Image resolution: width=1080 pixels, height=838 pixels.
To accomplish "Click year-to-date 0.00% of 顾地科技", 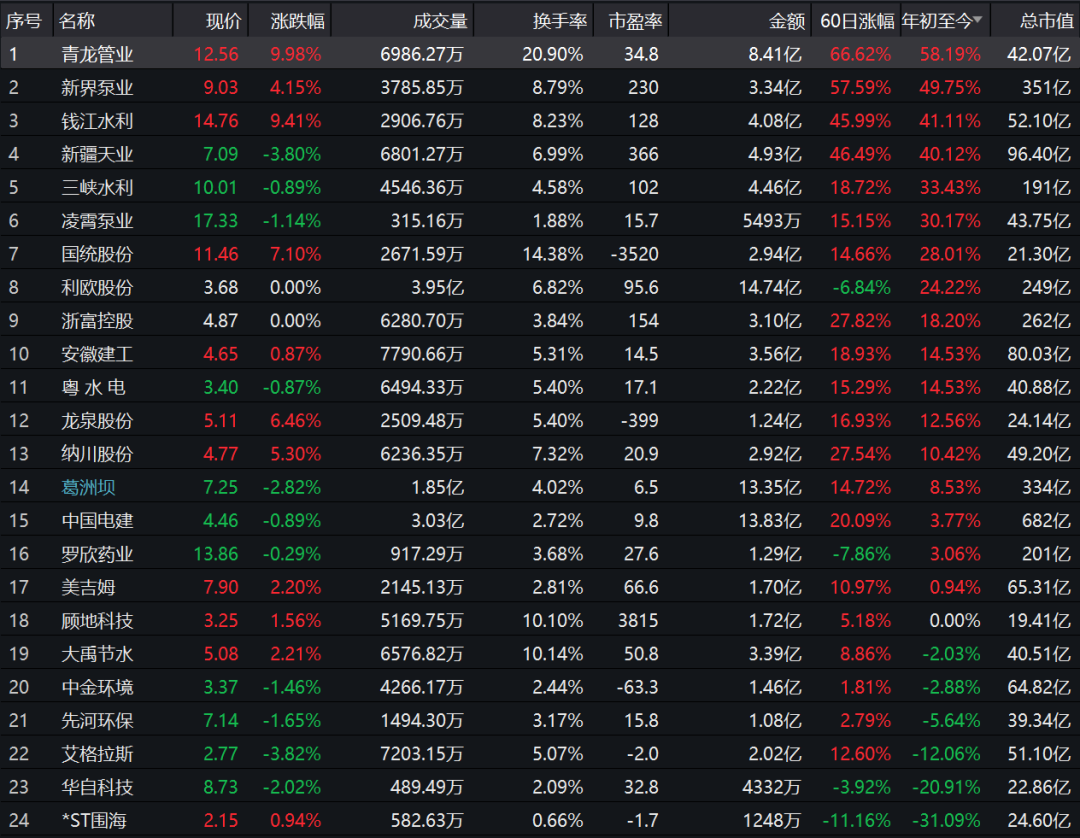I will coord(955,621).
